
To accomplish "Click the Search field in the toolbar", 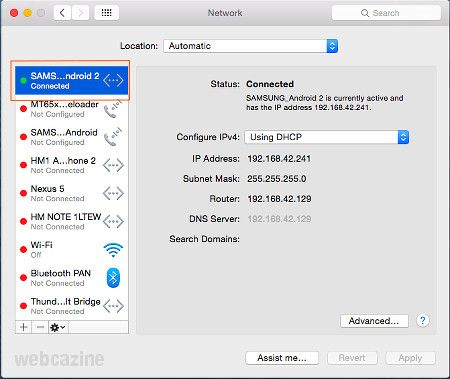I will coord(386,13).
